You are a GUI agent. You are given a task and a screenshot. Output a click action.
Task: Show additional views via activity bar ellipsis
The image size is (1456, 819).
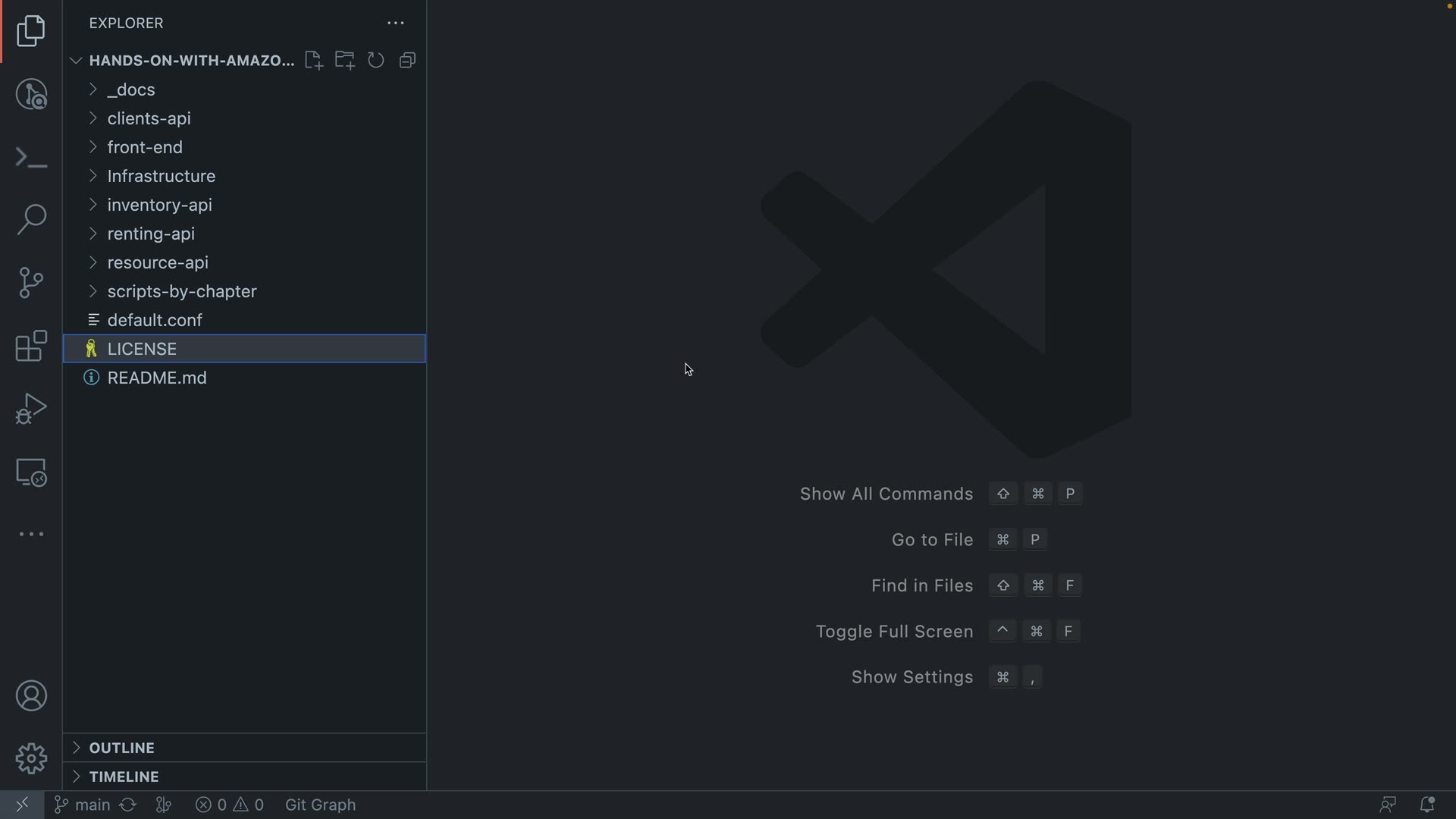[x=31, y=534]
